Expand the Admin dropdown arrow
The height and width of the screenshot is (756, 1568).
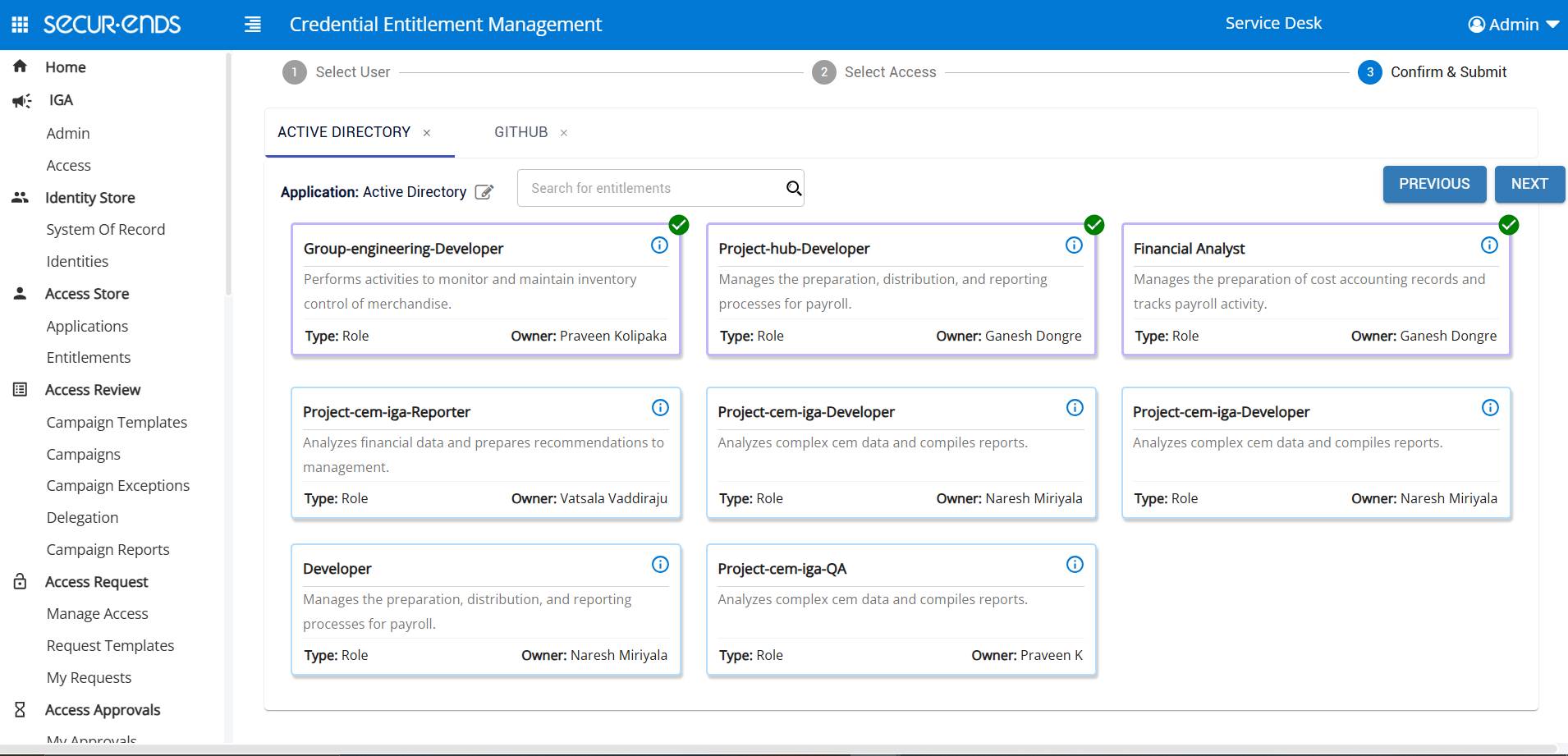(1552, 25)
